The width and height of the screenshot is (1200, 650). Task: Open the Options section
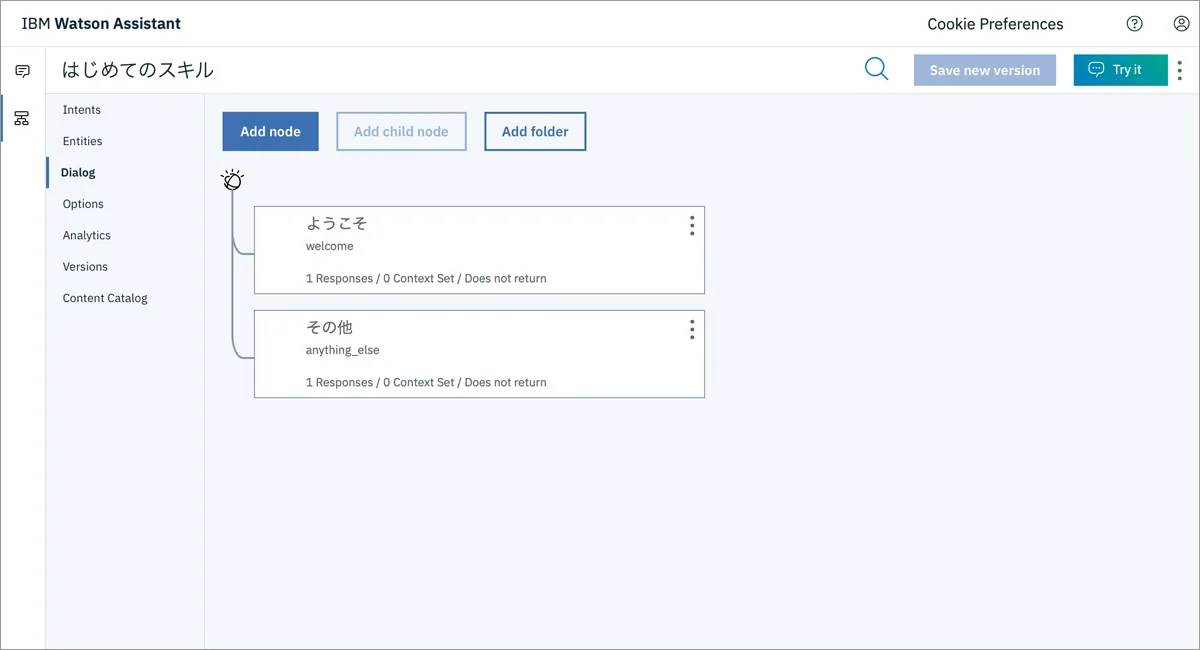[83, 204]
